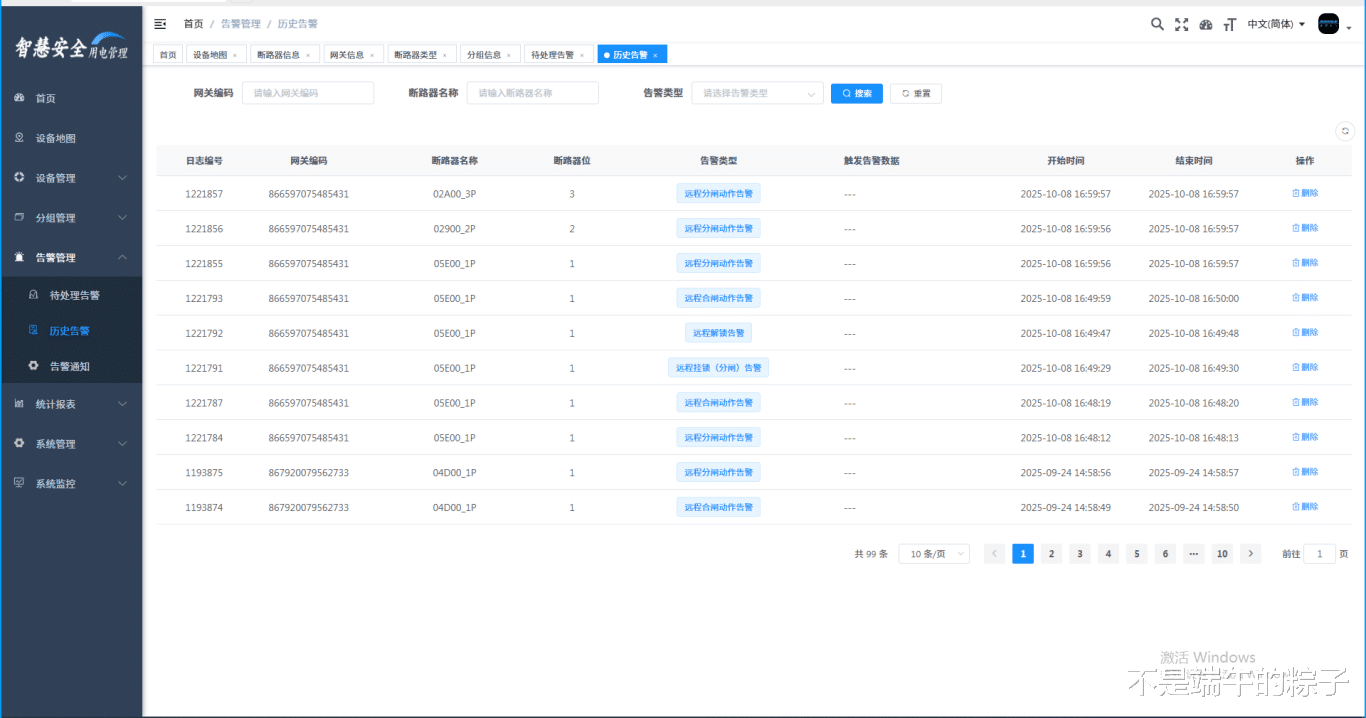Focus the 断路器名称 input field
Screen dimensions: 1366x718
533,93
